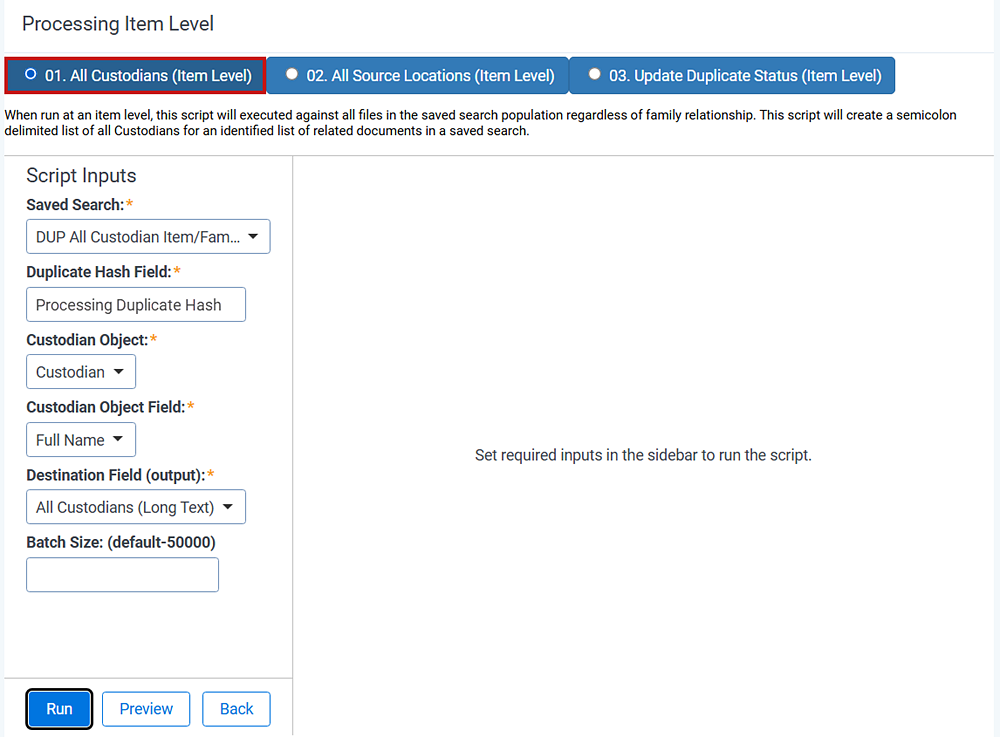Click the Batch Size (default-50000) label
This screenshot has height=737, width=1000.
click(x=121, y=543)
